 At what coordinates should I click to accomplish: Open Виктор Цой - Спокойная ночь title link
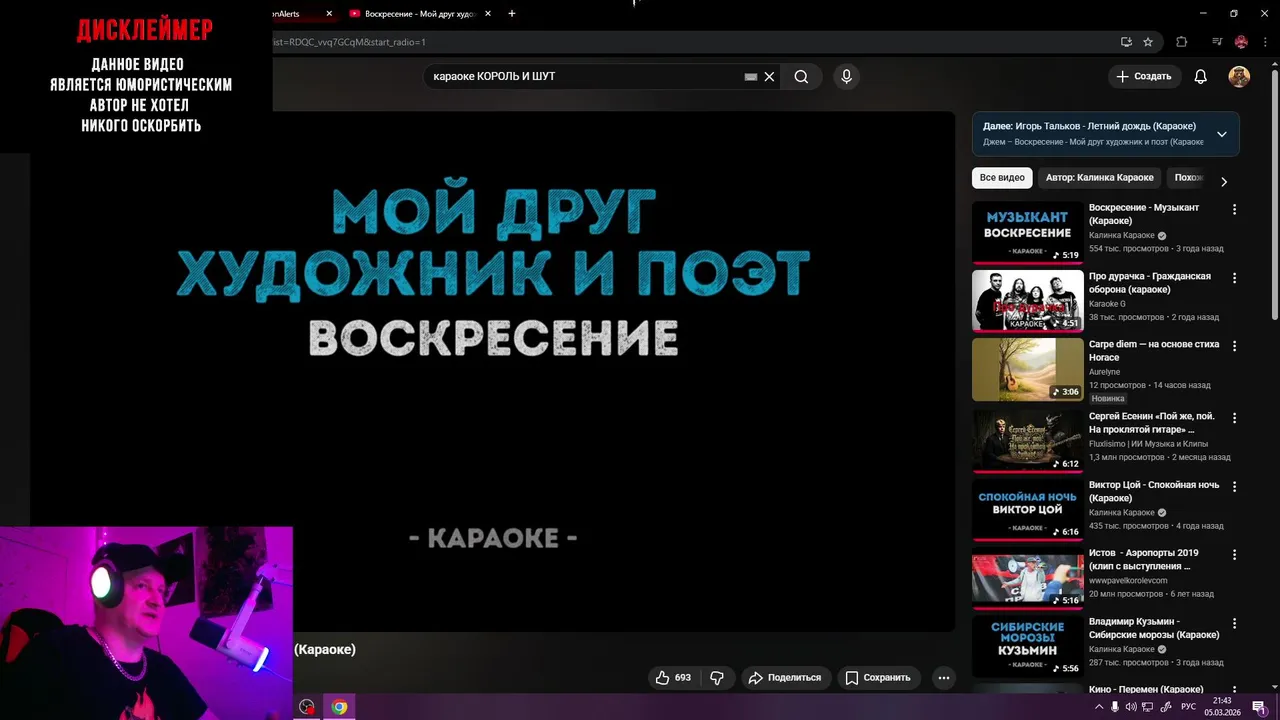tap(1154, 491)
